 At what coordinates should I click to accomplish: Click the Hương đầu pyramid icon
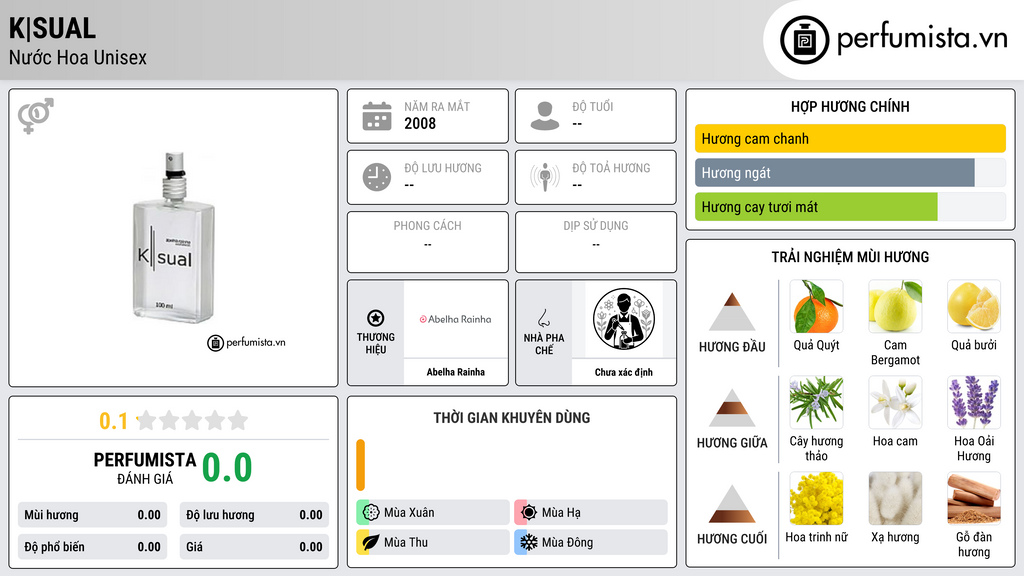[x=732, y=312]
